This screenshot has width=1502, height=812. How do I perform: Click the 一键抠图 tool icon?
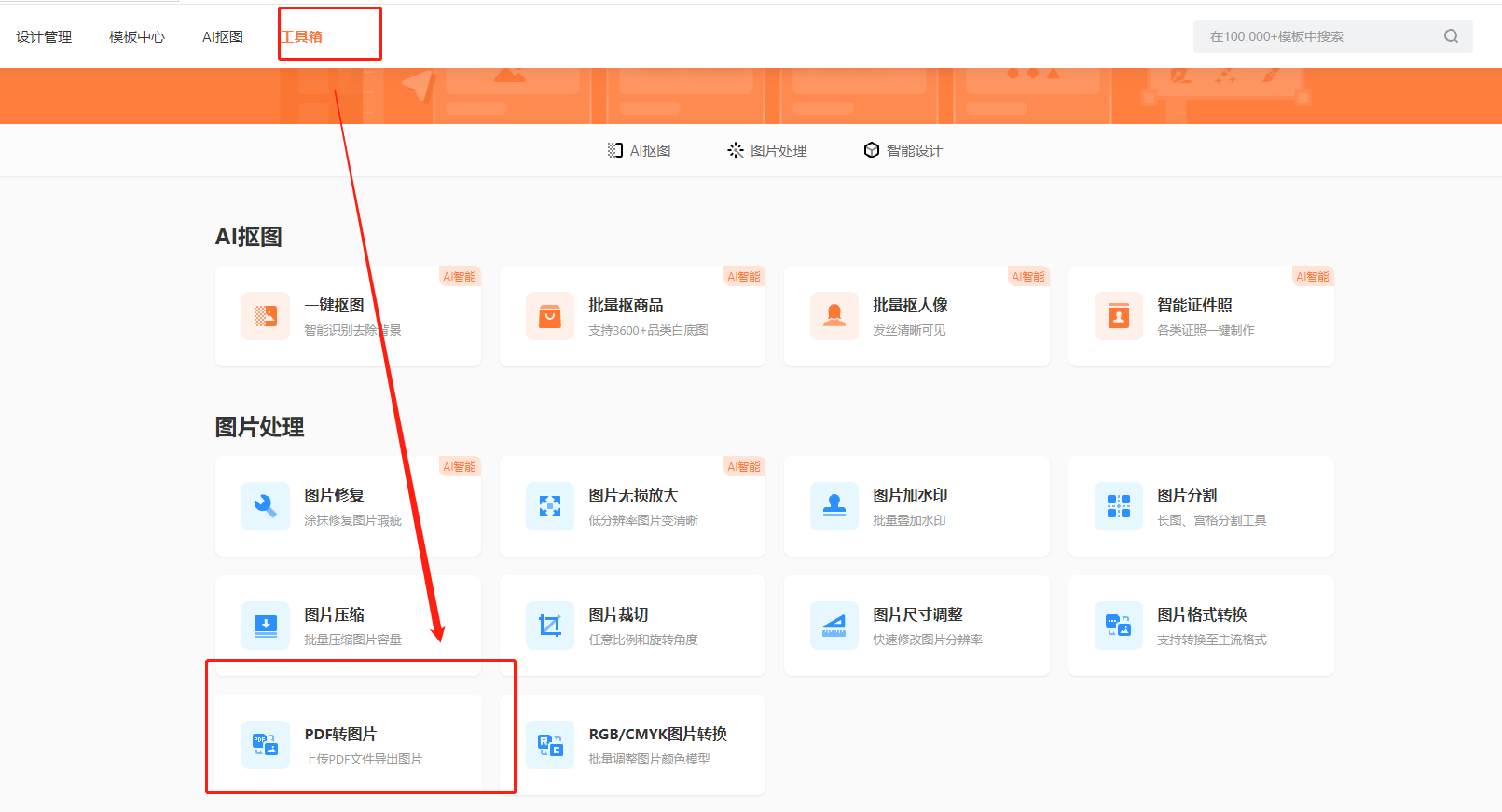click(x=266, y=316)
